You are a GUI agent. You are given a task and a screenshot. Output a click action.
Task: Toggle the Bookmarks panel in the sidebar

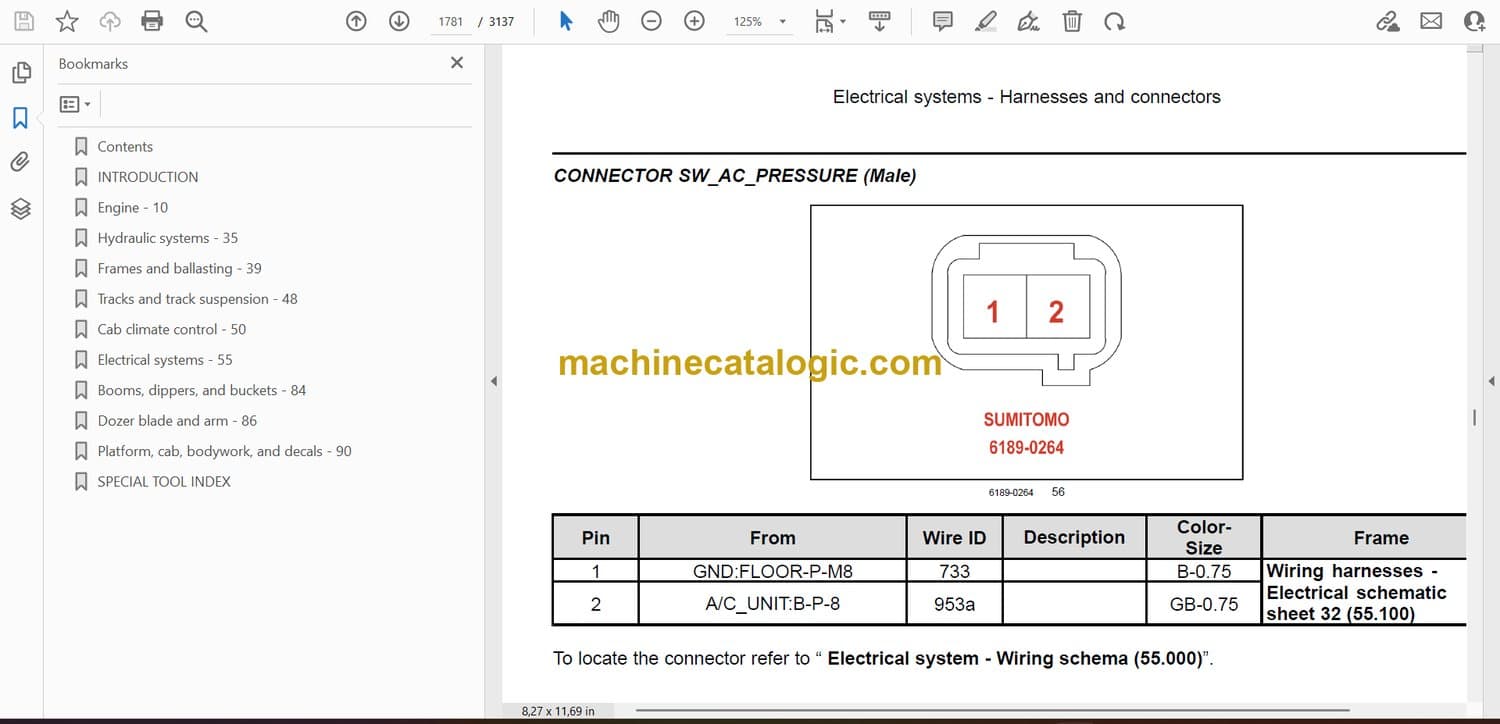point(21,118)
